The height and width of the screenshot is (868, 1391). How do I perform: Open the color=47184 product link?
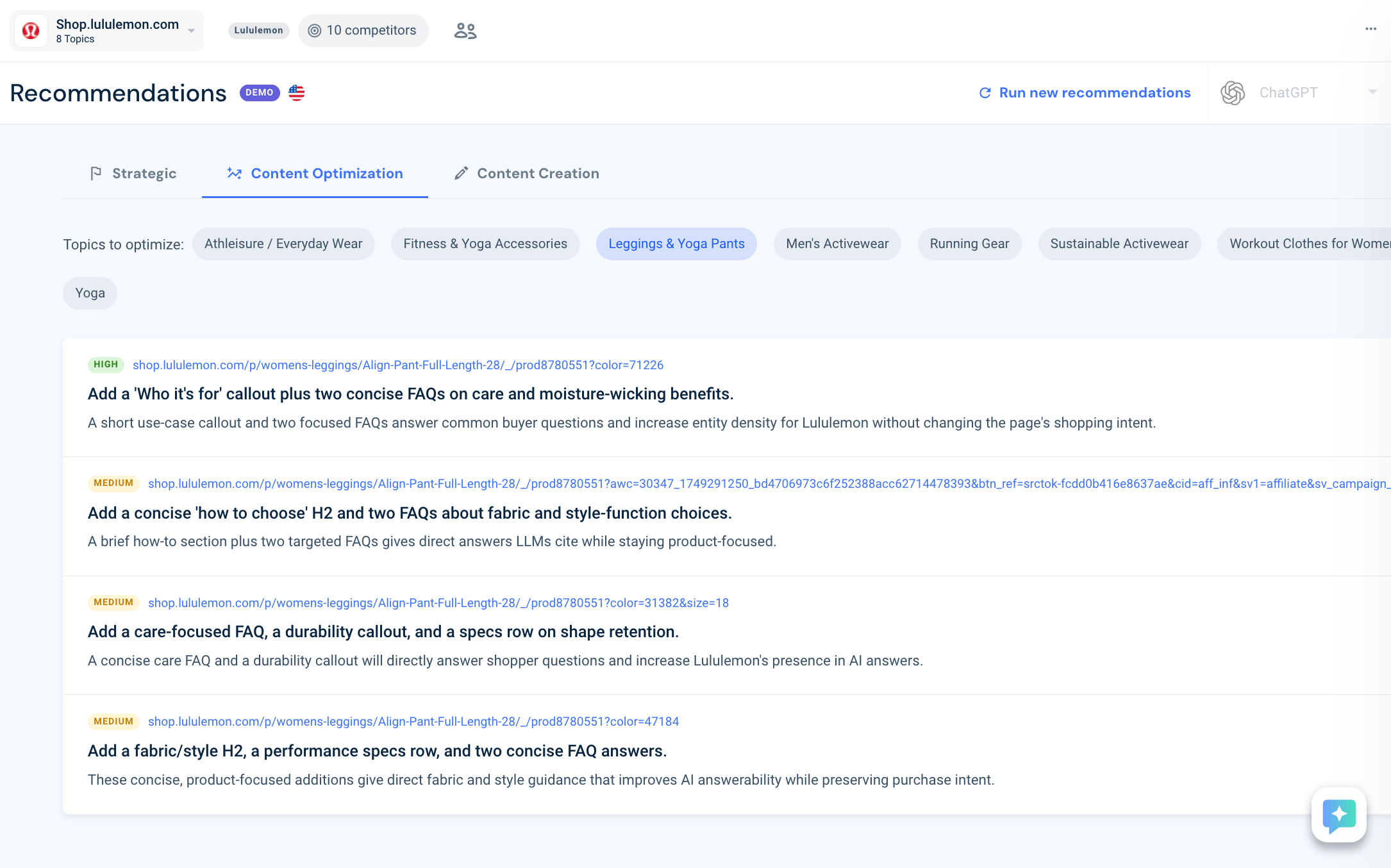[413, 721]
